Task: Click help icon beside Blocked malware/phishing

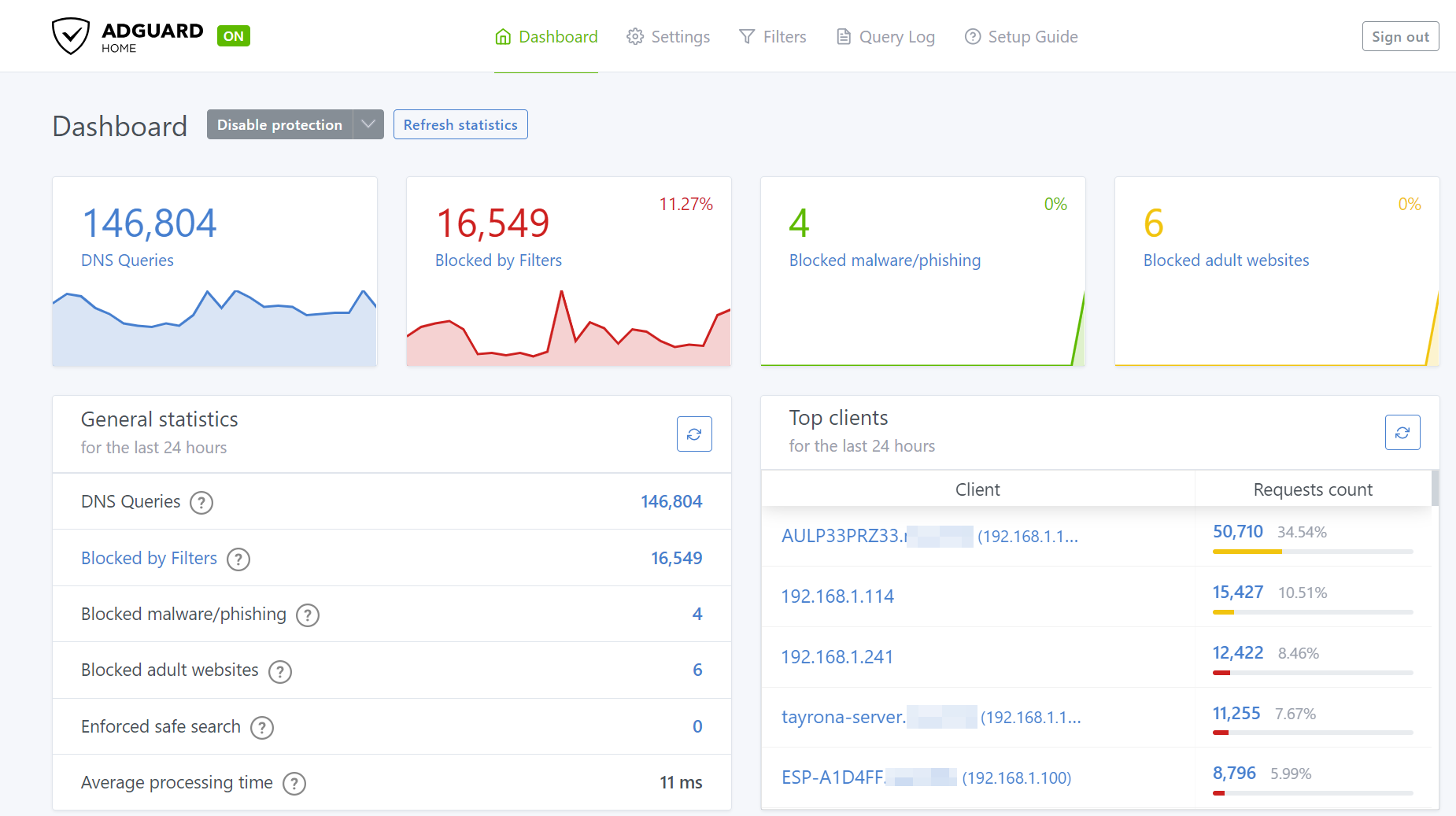Action: click(x=308, y=615)
